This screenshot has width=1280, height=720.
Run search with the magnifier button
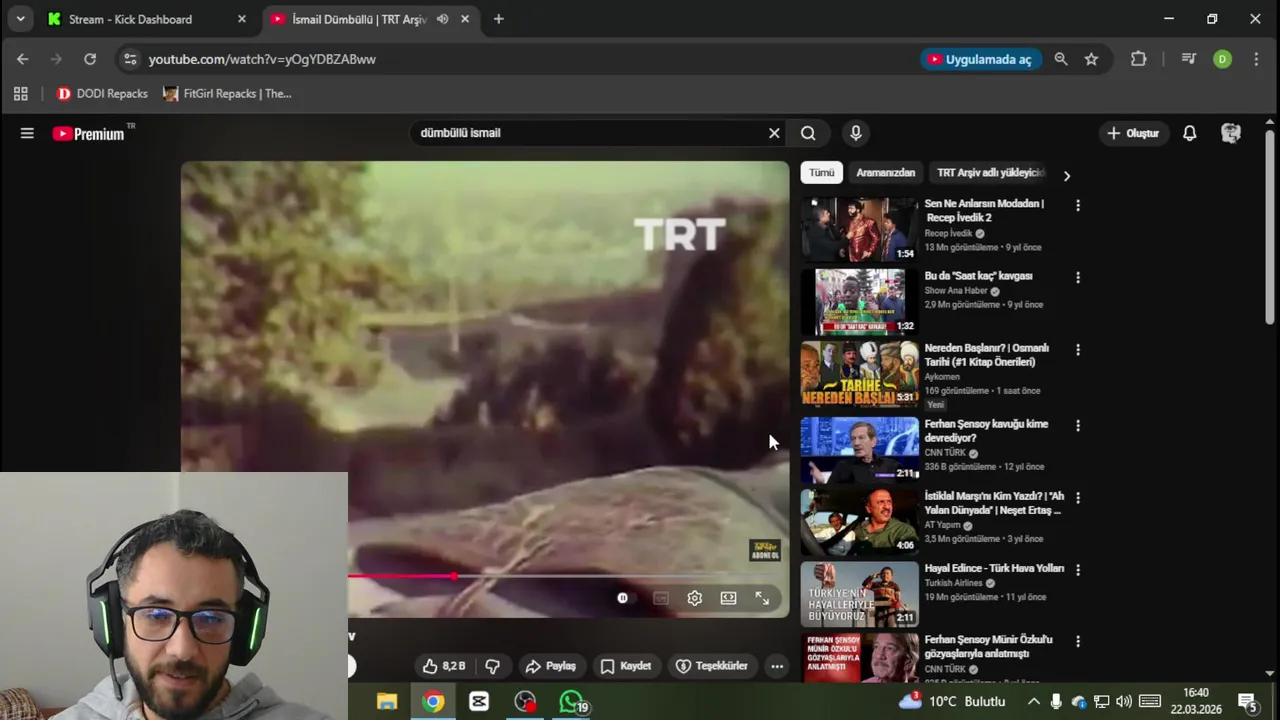808,133
